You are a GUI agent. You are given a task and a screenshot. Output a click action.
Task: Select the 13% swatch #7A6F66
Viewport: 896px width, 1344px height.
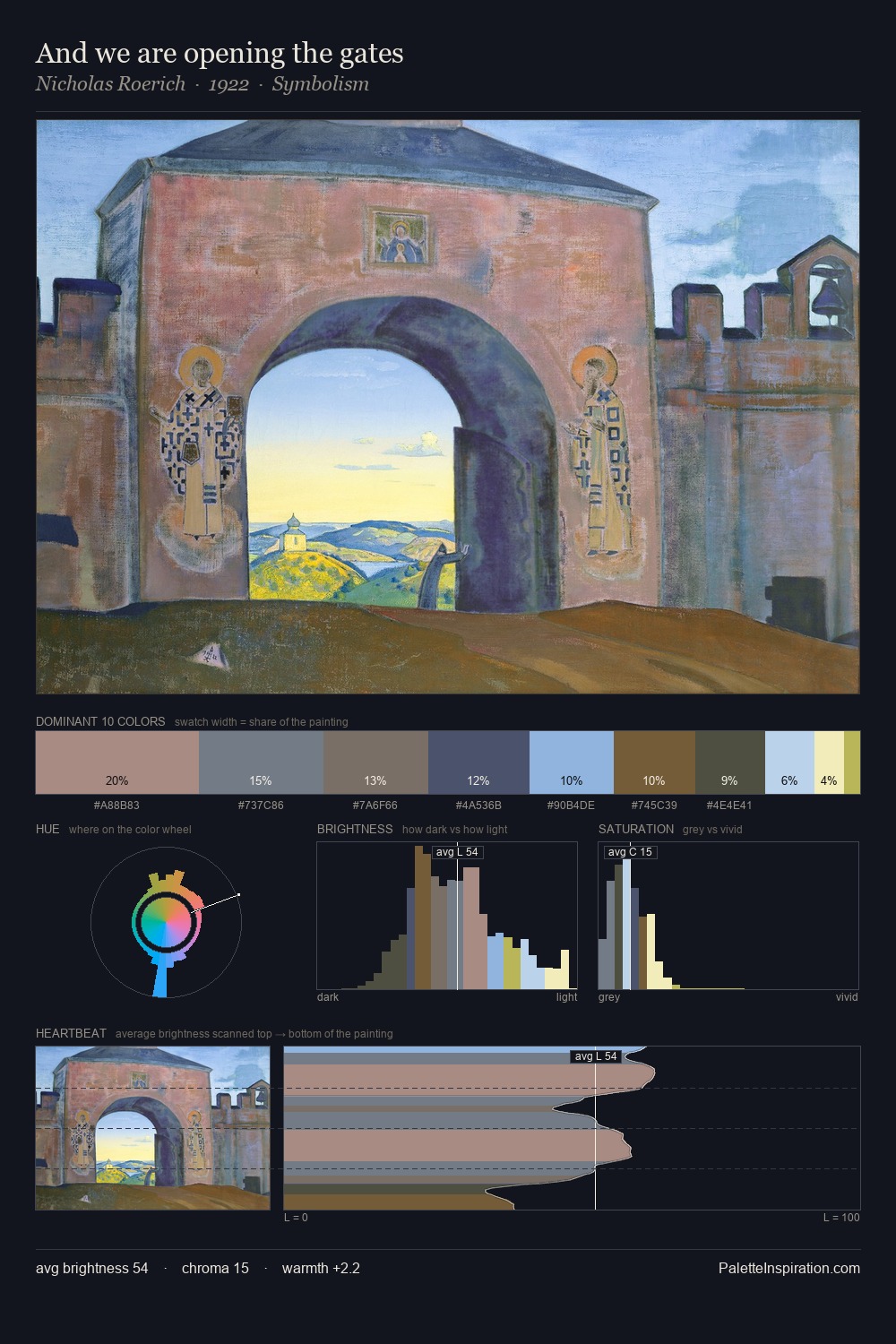pyautogui.click(x=375, y=762)
